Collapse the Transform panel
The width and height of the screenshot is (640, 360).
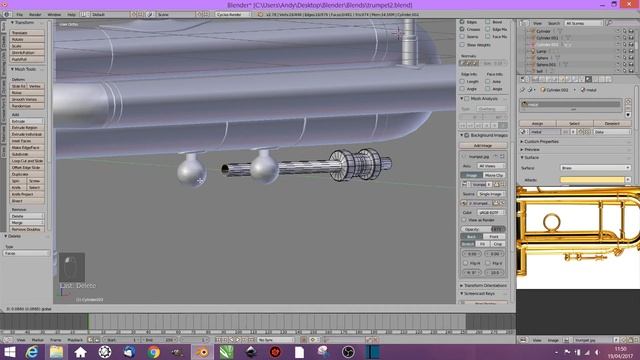[x=12, y=23]
